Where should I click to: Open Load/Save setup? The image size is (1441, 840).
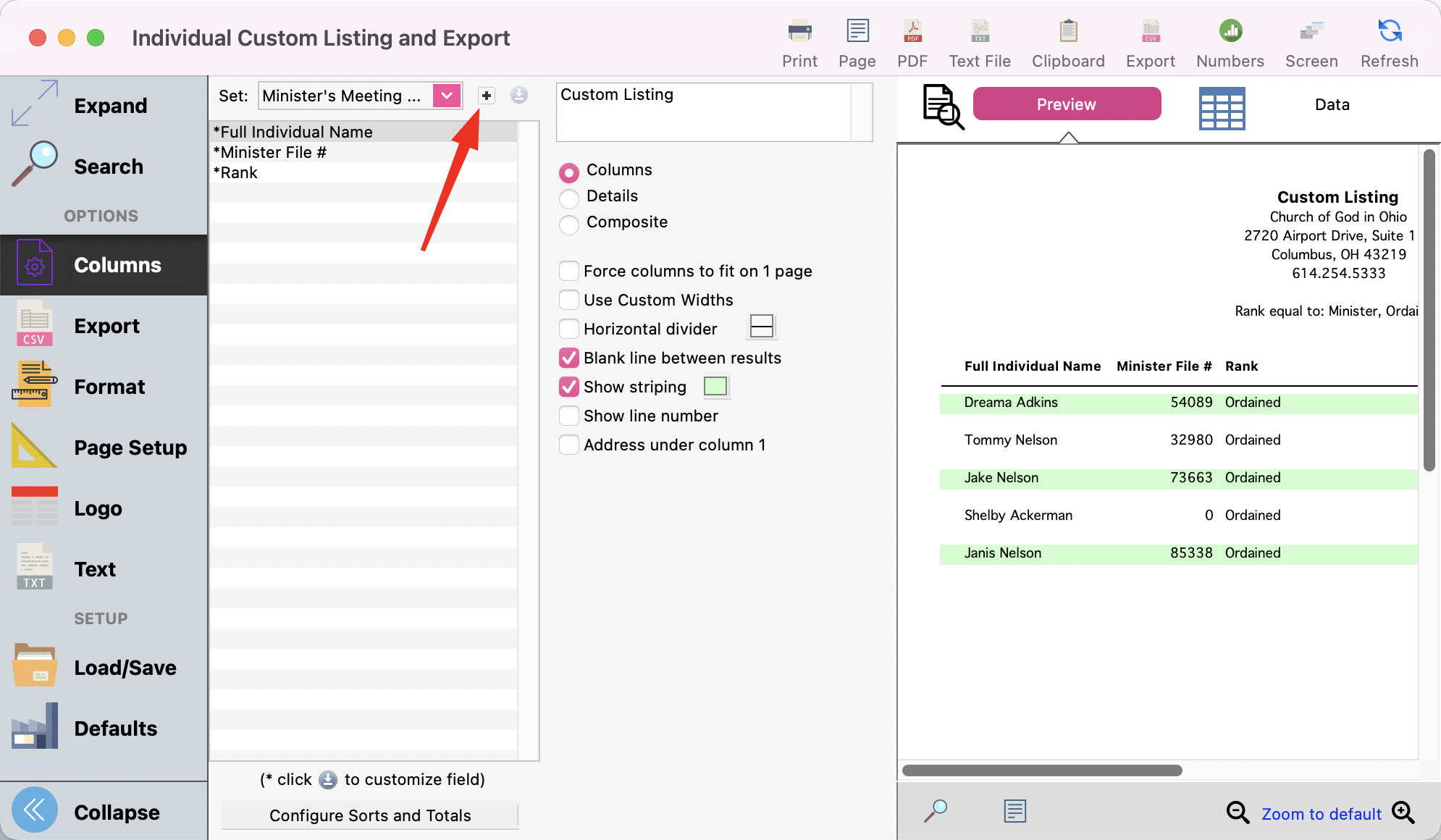(104, 668)
